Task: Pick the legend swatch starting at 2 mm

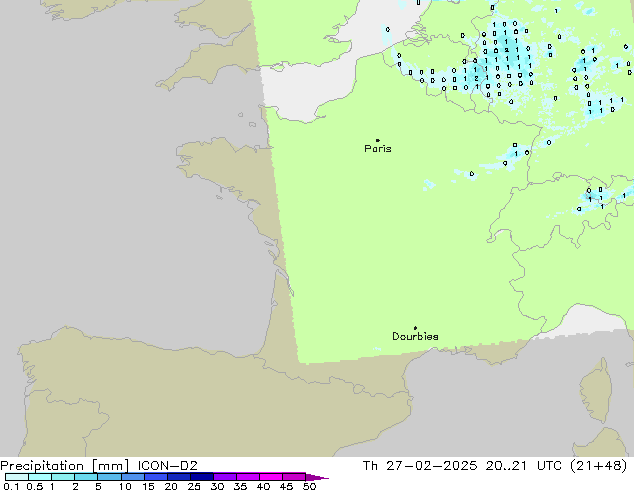Action: [86, 477]
